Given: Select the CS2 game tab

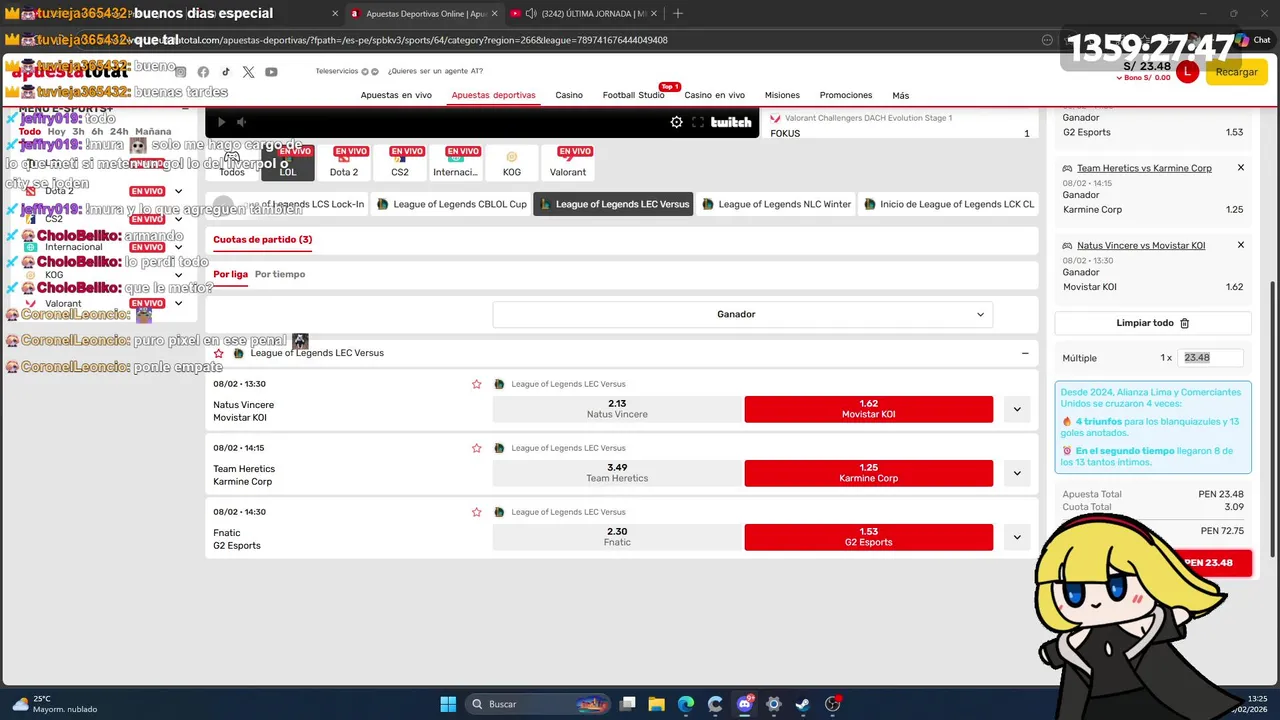Looking at the screenshot, I should [x=400, y=163].
